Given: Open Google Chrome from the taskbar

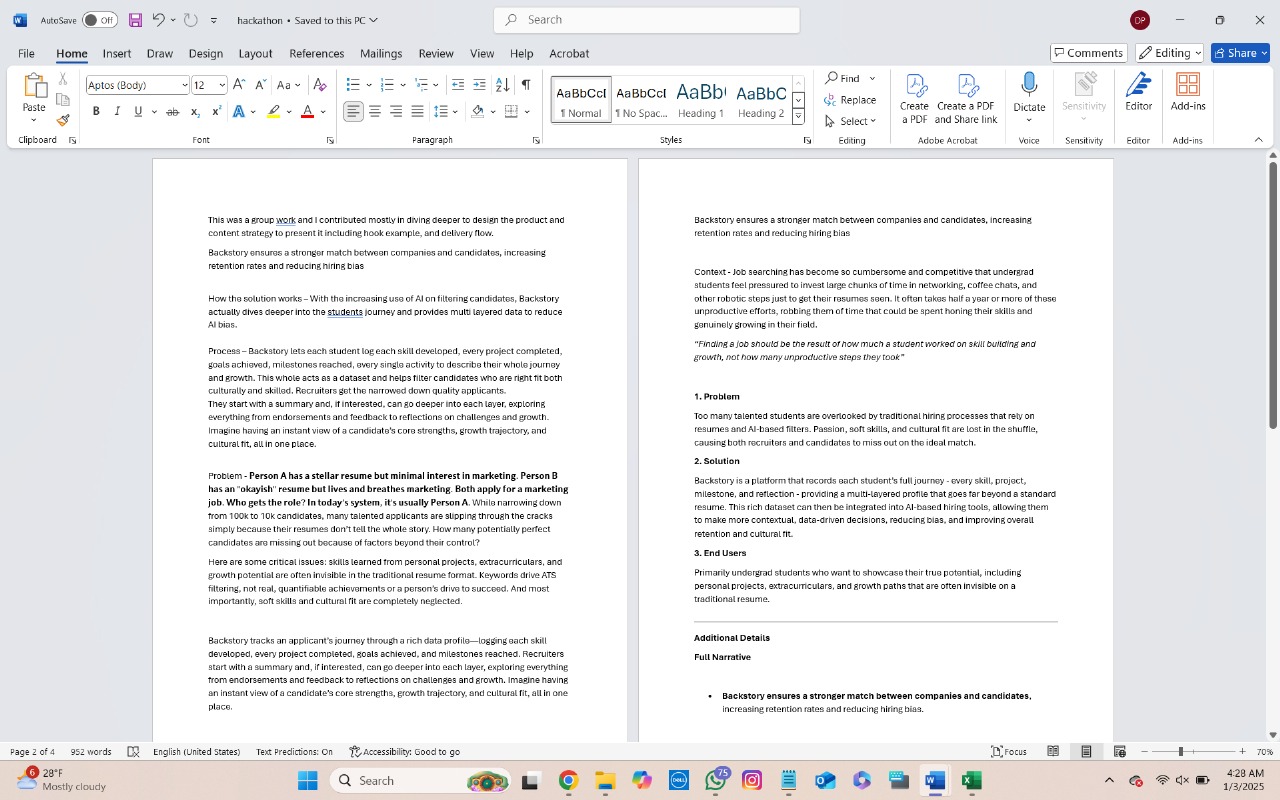Looking at the screenshot, I should point(568,781).
